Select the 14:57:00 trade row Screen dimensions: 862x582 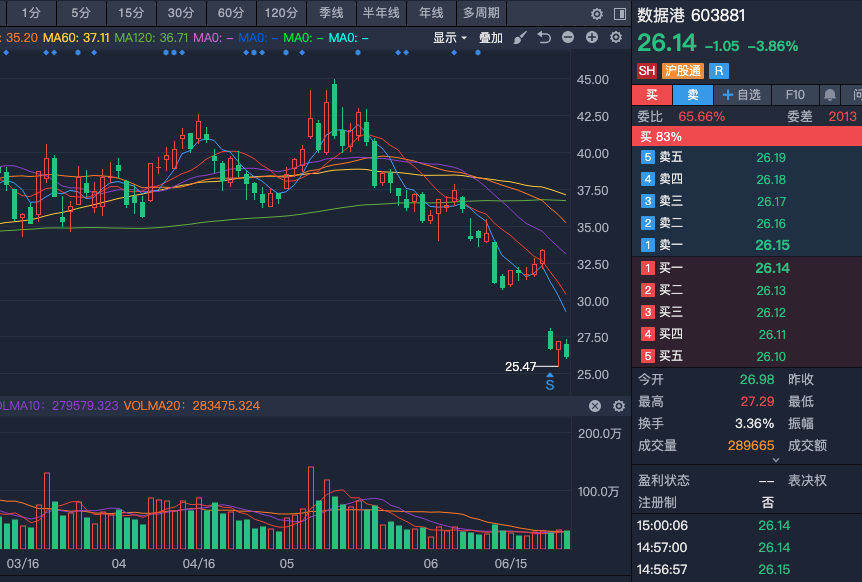pos(747,548)
